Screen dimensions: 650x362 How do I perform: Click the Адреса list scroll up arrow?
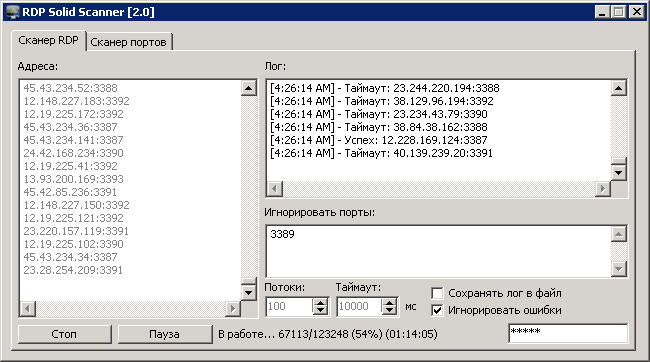(x=248, y=88)
